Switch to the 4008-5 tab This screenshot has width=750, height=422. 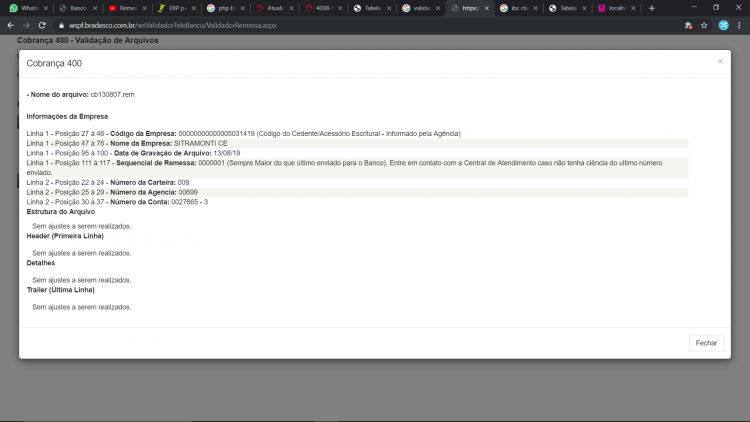point(320,8)
